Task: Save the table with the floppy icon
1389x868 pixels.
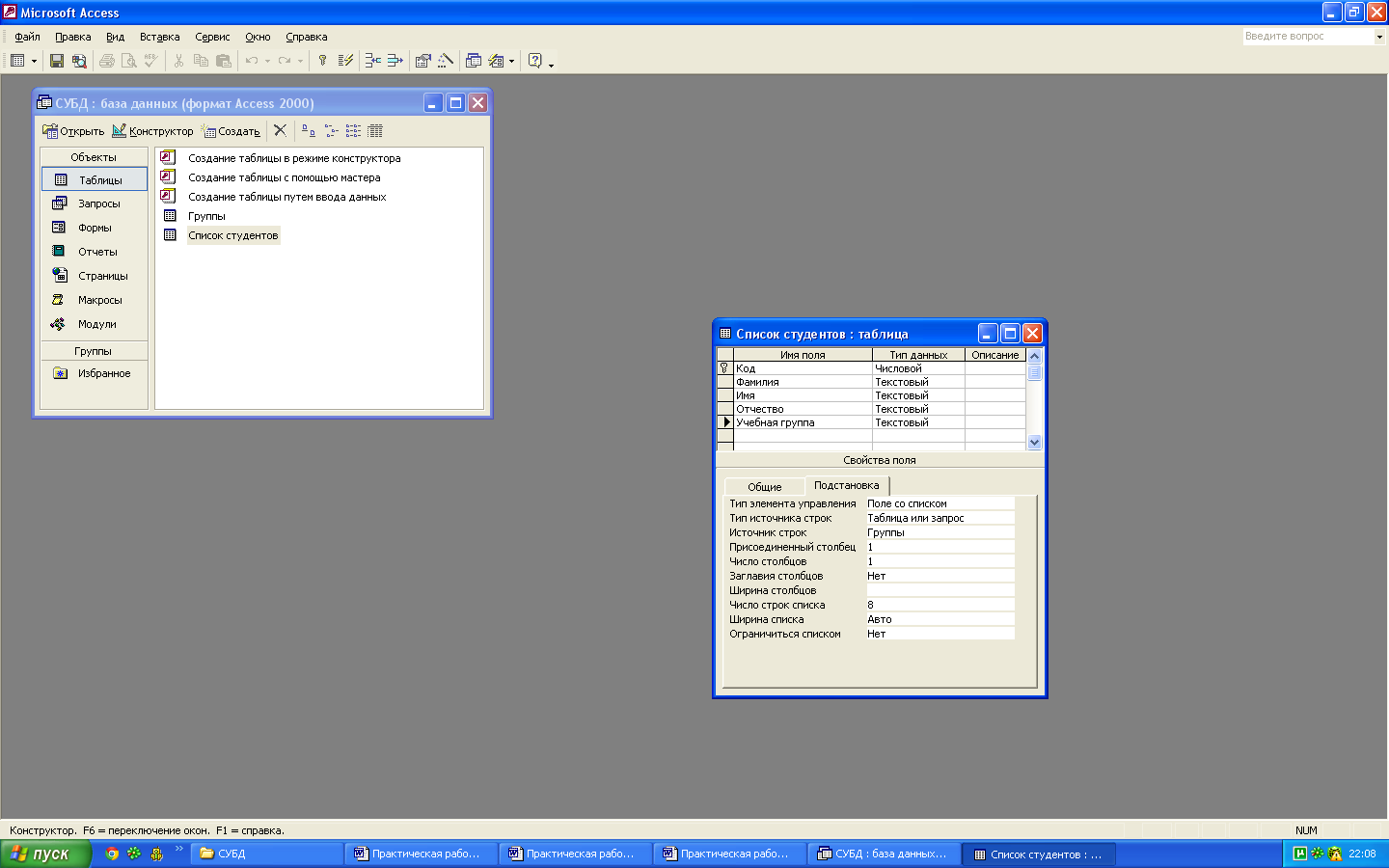Action: 57,61
